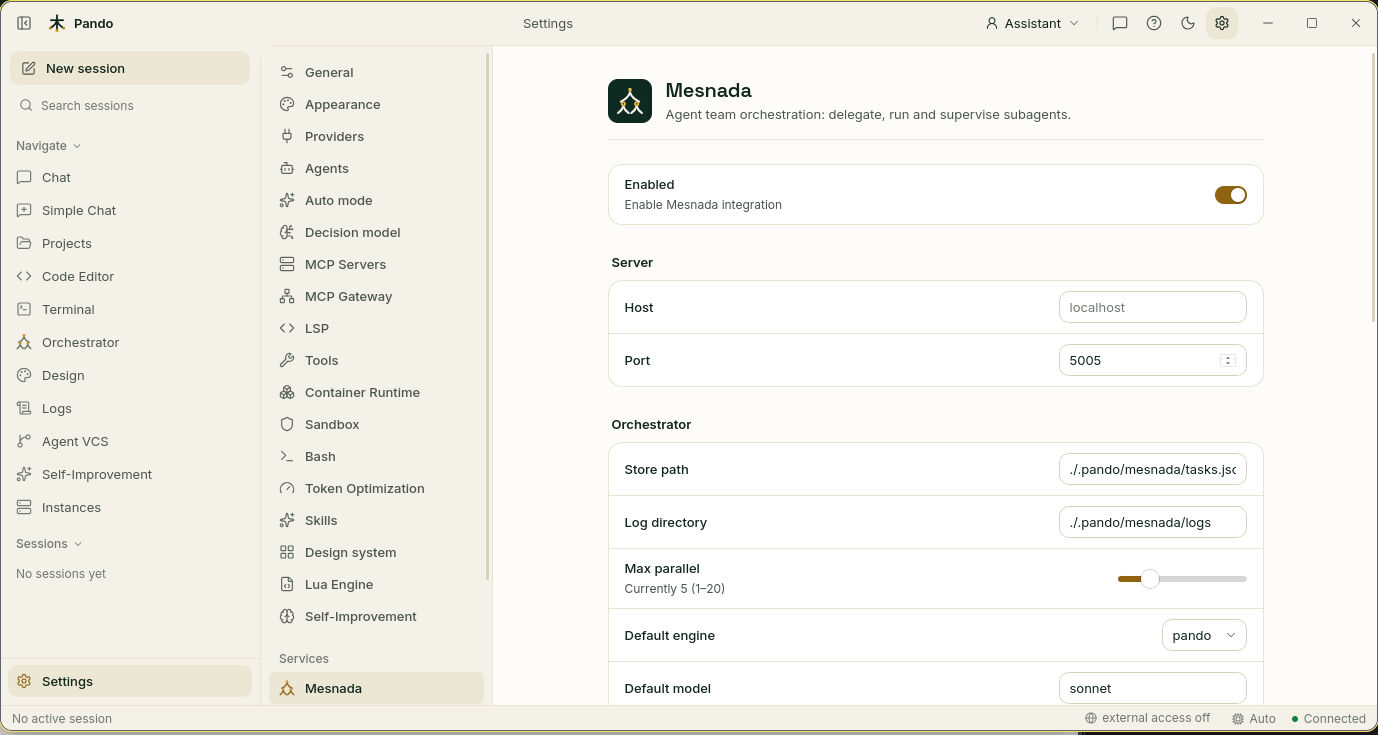
Task: Open the Default engine dropdown
Action: point(1204,635)
